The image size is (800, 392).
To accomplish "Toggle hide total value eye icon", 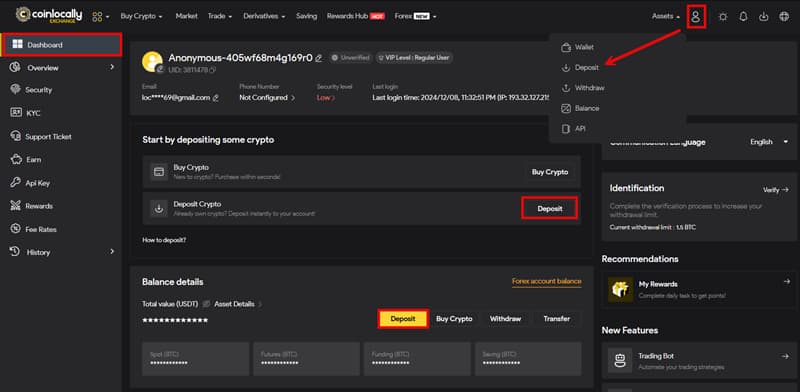I will click(x=207, y=304).
